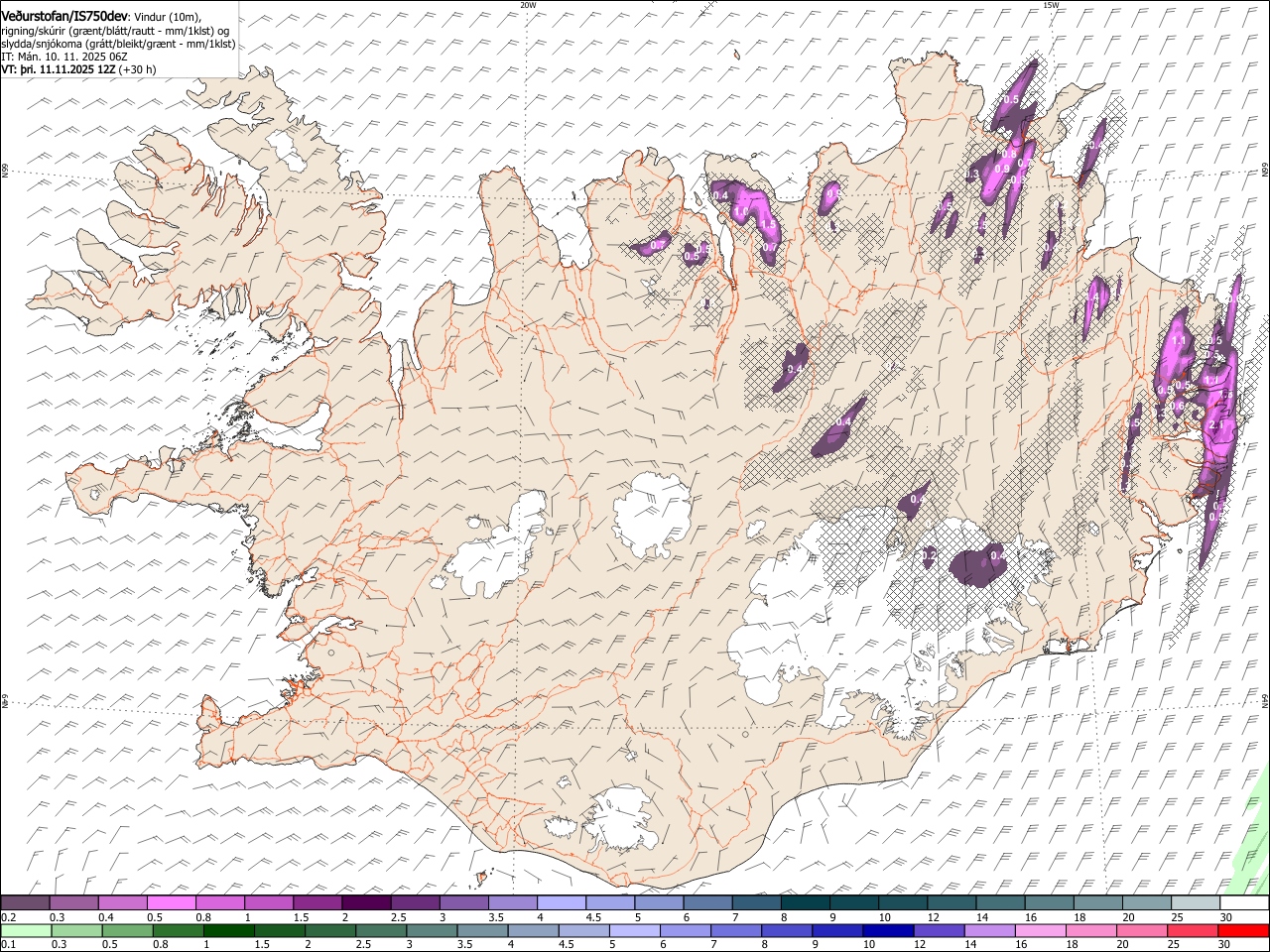Click the '0.1' label in the green legend
This screenshot has height=952, width=1270.
9,944
